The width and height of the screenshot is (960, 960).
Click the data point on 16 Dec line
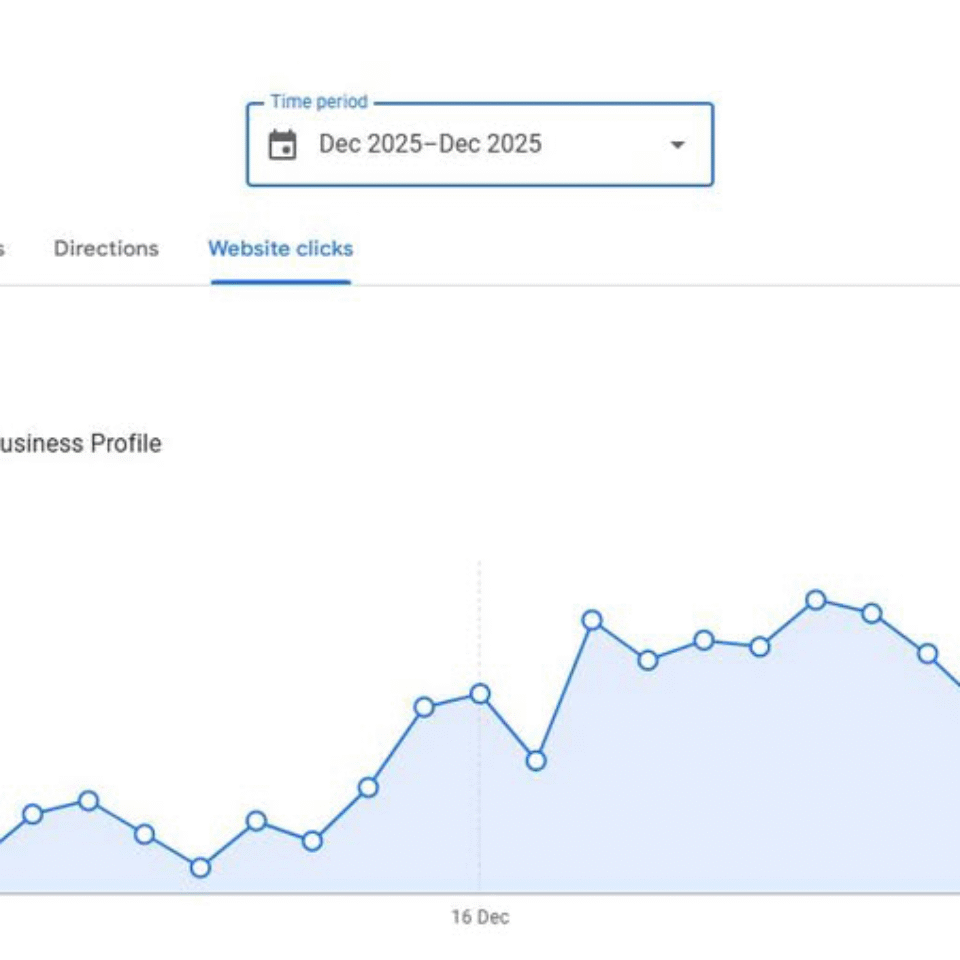(480, 694)
